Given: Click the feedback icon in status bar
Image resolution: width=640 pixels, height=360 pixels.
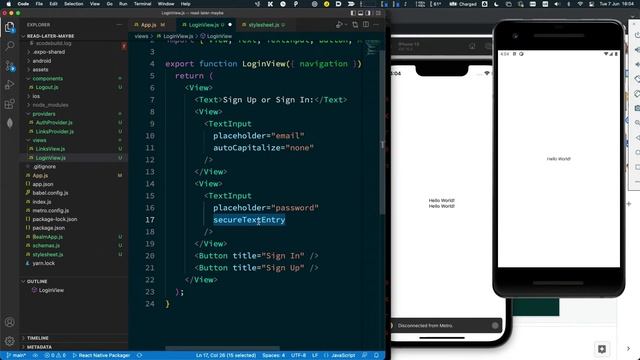Looking at the screenshot, I should 364,356.
